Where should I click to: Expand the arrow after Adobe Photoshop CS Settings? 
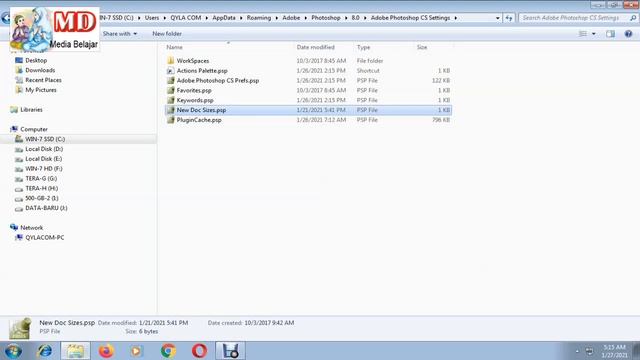[x=456, y=18]
